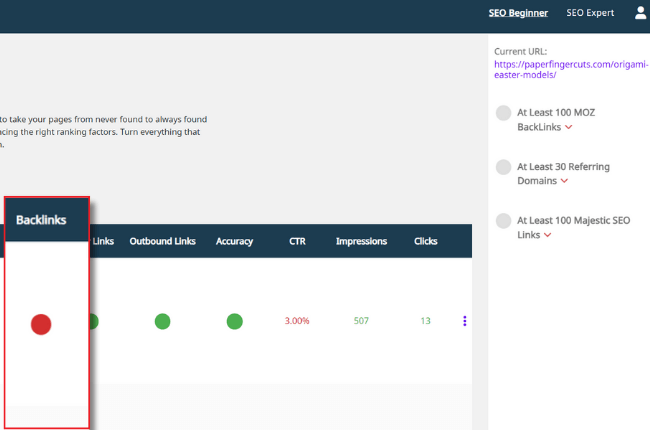The height and width of the screenshot is (430, 650).
Task: Click the CTR column header
Action: coord(297,241)
